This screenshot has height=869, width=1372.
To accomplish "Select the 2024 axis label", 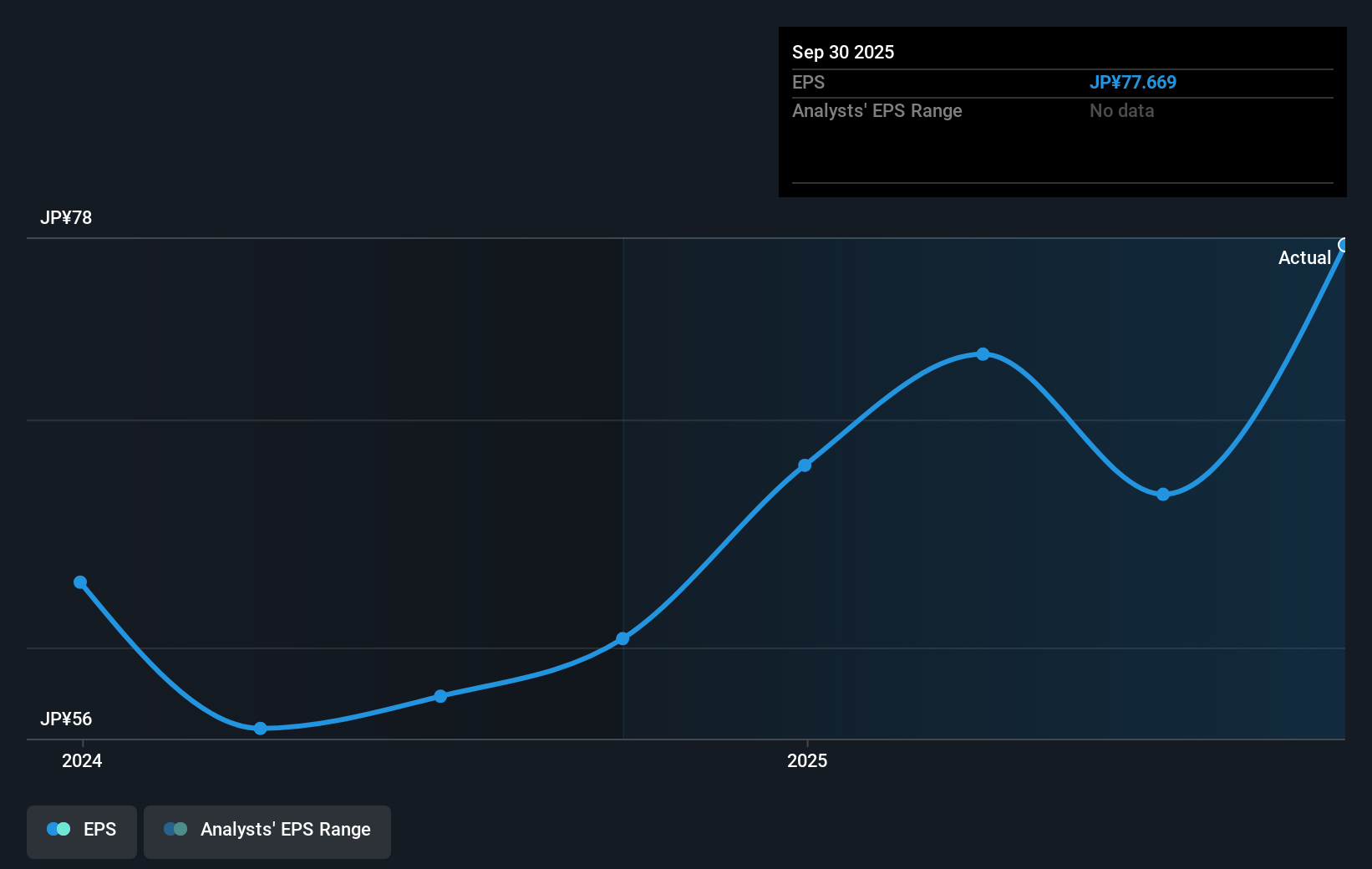I will click(x=80, y=761).
